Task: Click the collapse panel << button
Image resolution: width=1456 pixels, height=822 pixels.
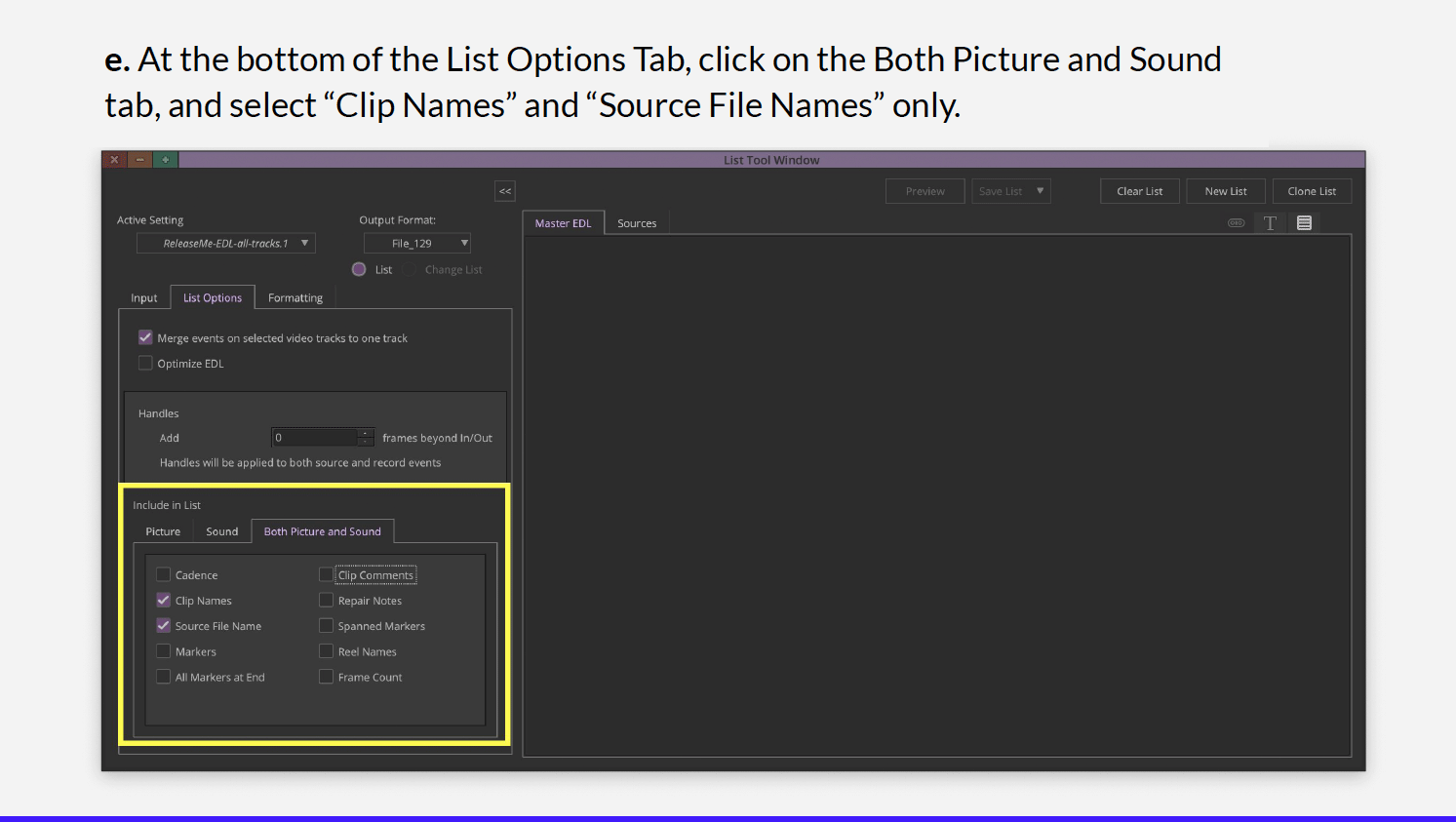Action: click(x=505, y=191)
